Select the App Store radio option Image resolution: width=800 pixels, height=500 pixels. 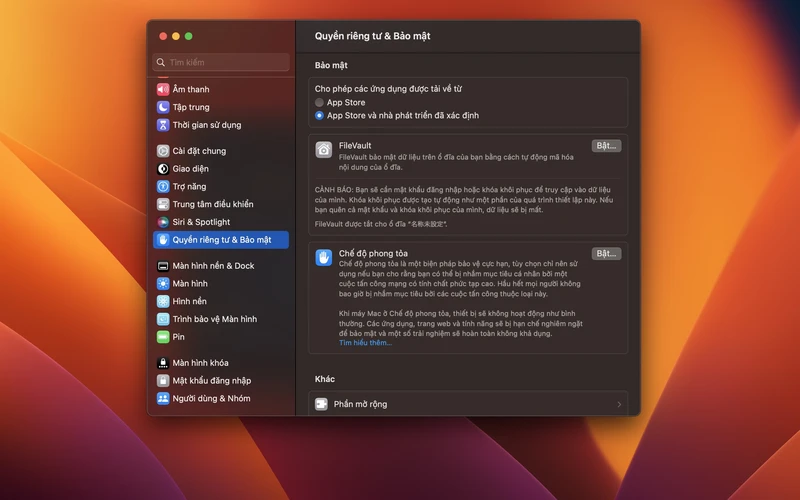[319, 102]
